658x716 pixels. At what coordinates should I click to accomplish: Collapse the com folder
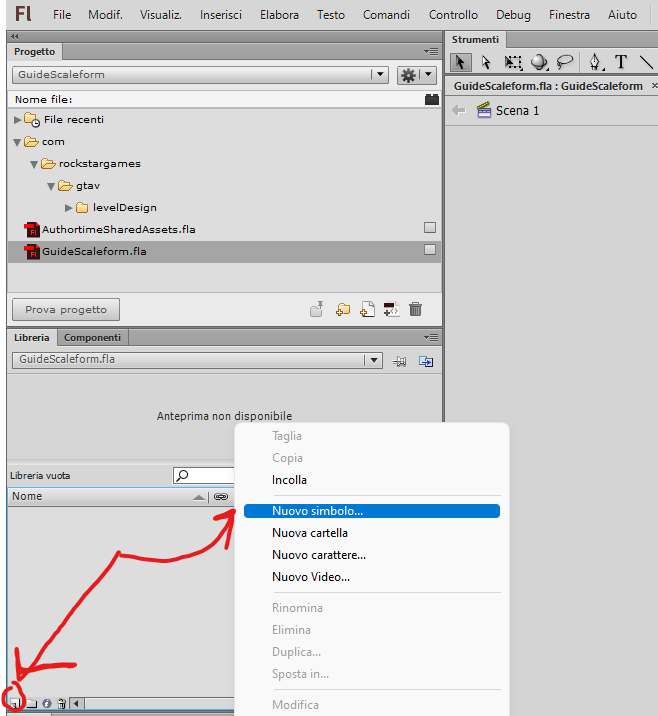[17, 142]
